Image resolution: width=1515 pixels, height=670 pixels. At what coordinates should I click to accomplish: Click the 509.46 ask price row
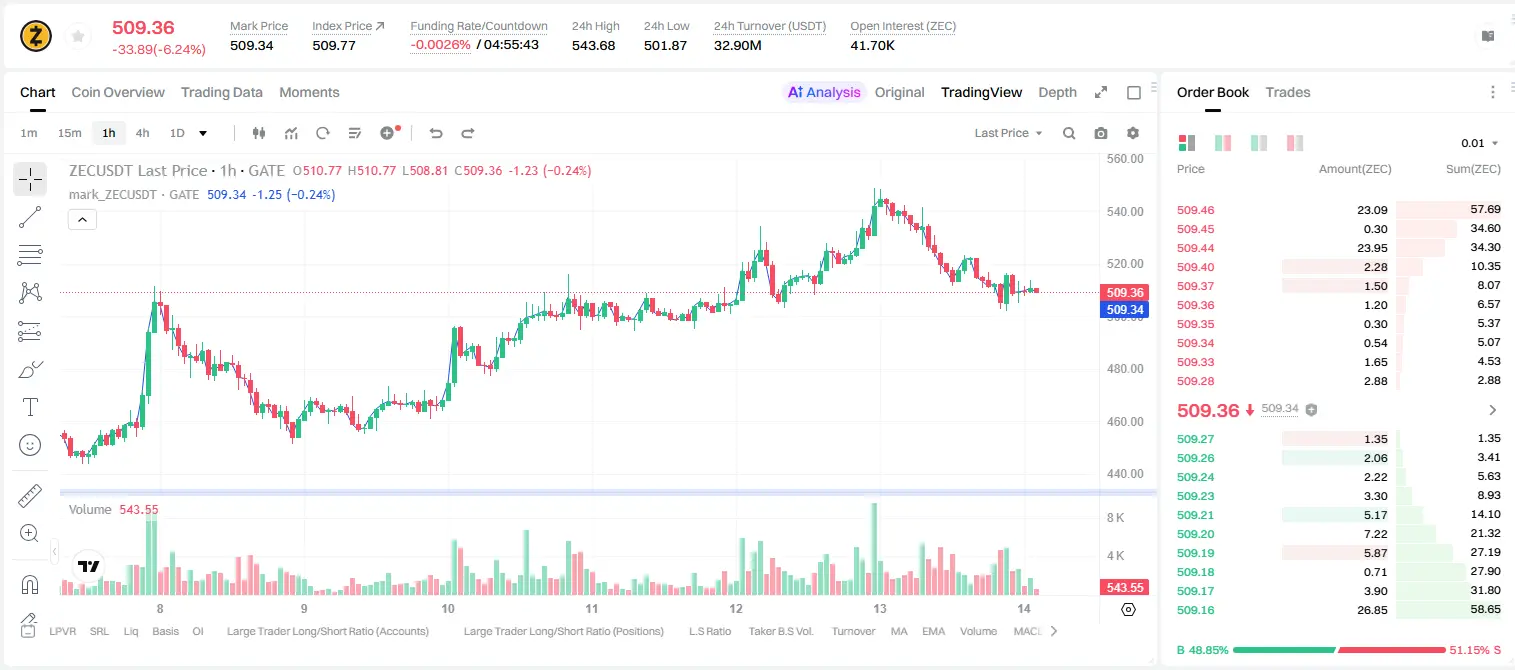point(1339,210)
